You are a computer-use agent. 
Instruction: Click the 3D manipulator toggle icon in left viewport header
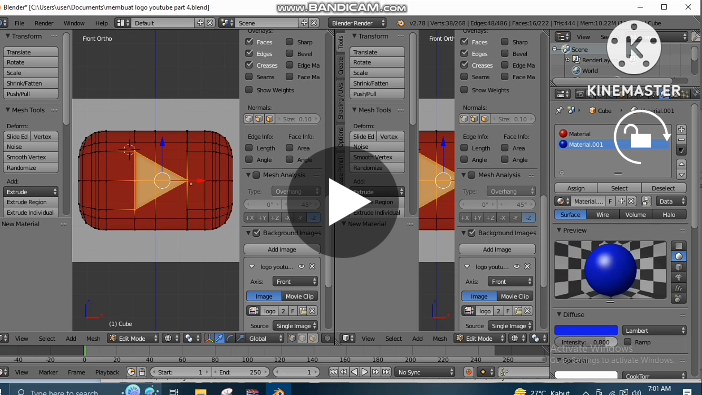click(x=209, y=339)
